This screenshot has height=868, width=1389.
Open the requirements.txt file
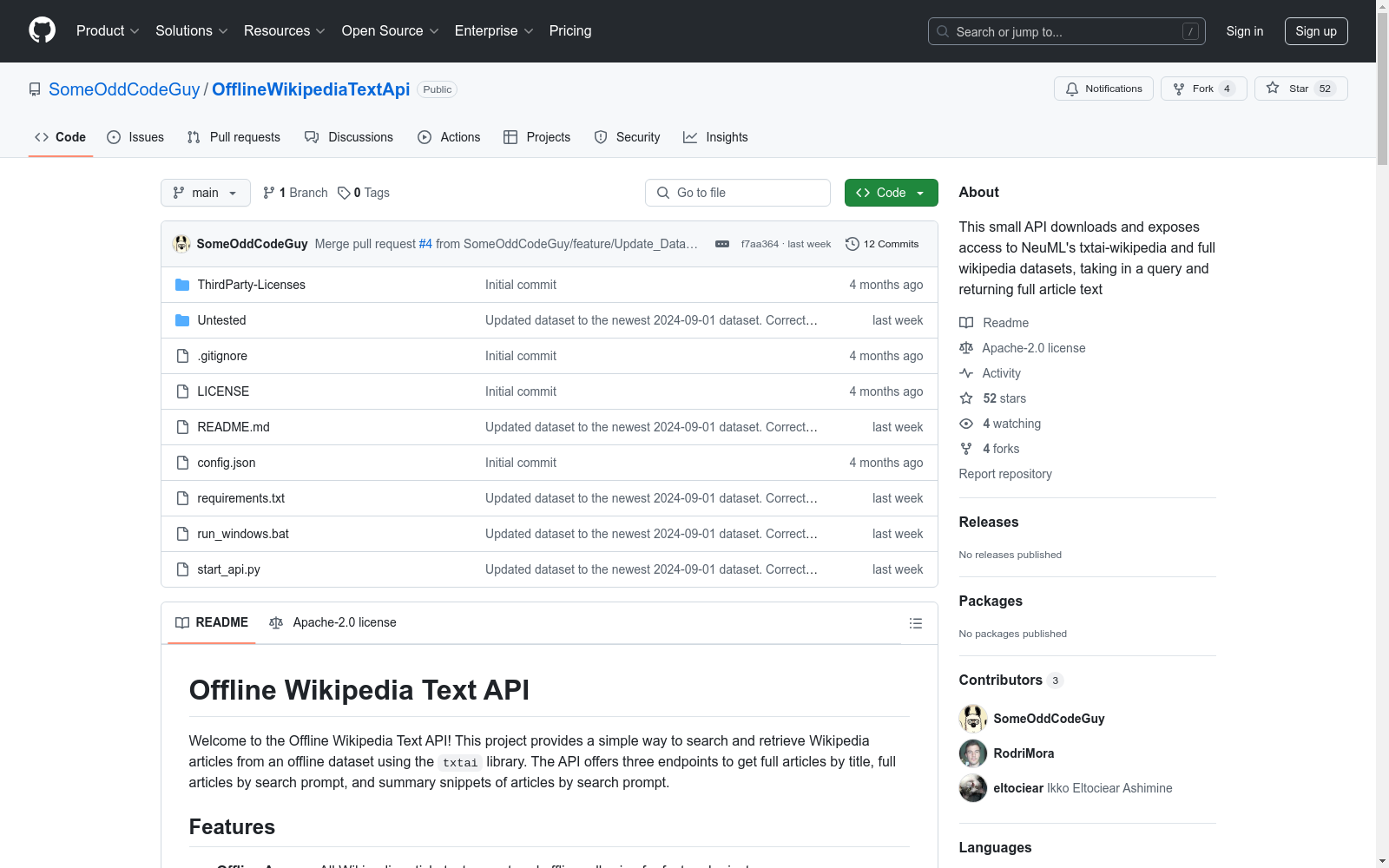[241, 498]
